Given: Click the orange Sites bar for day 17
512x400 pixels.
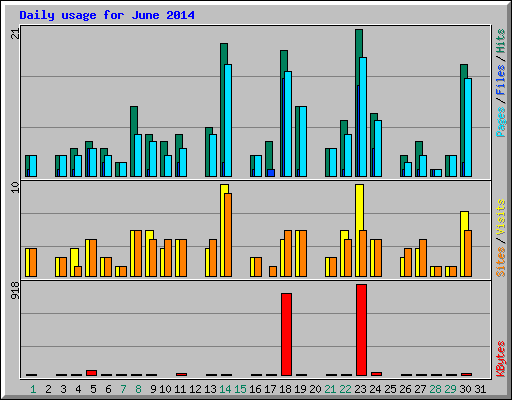Looking at the screenshot, I should tap(273, 271).
